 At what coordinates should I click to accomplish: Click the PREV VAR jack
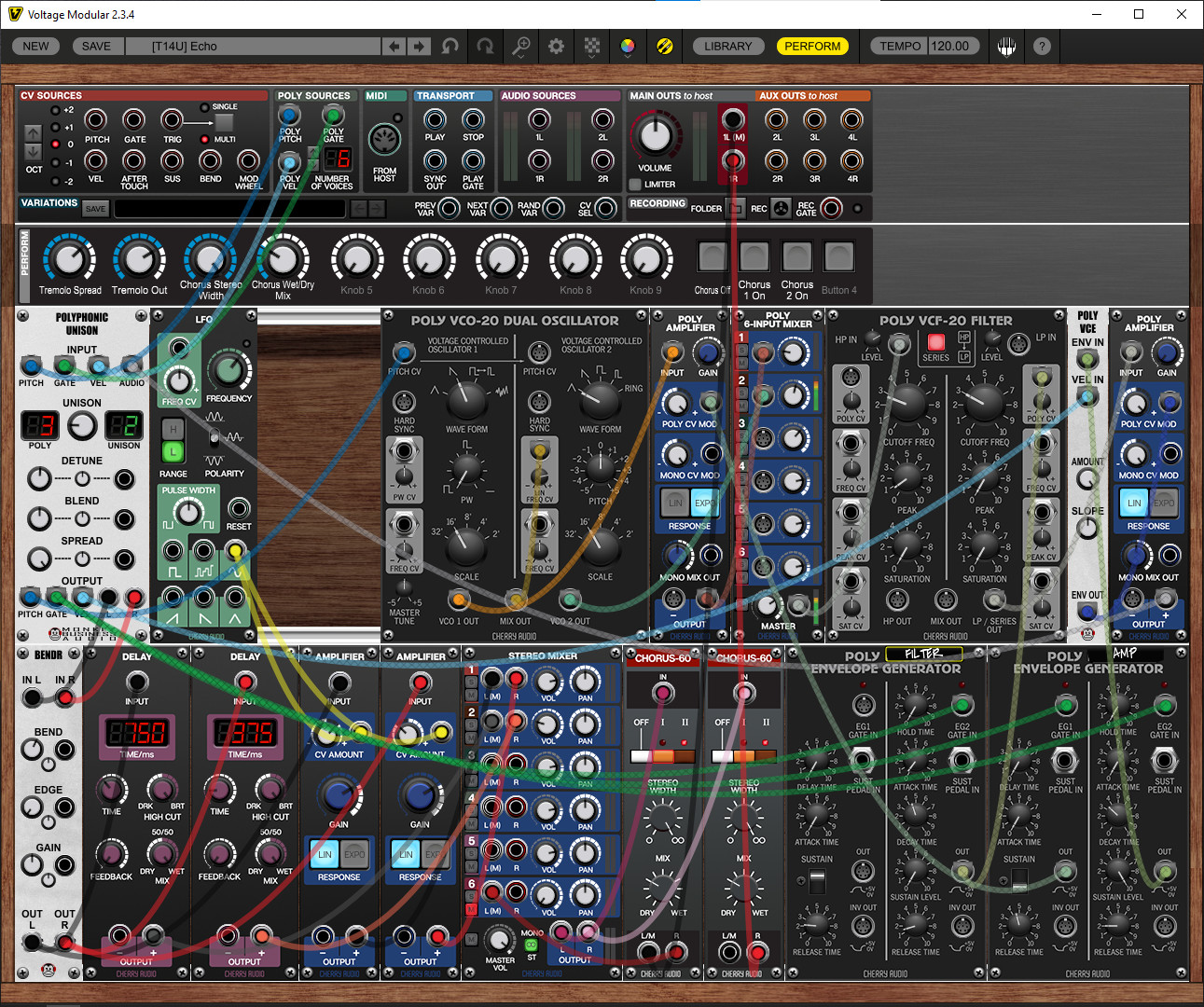click(449, 208)
